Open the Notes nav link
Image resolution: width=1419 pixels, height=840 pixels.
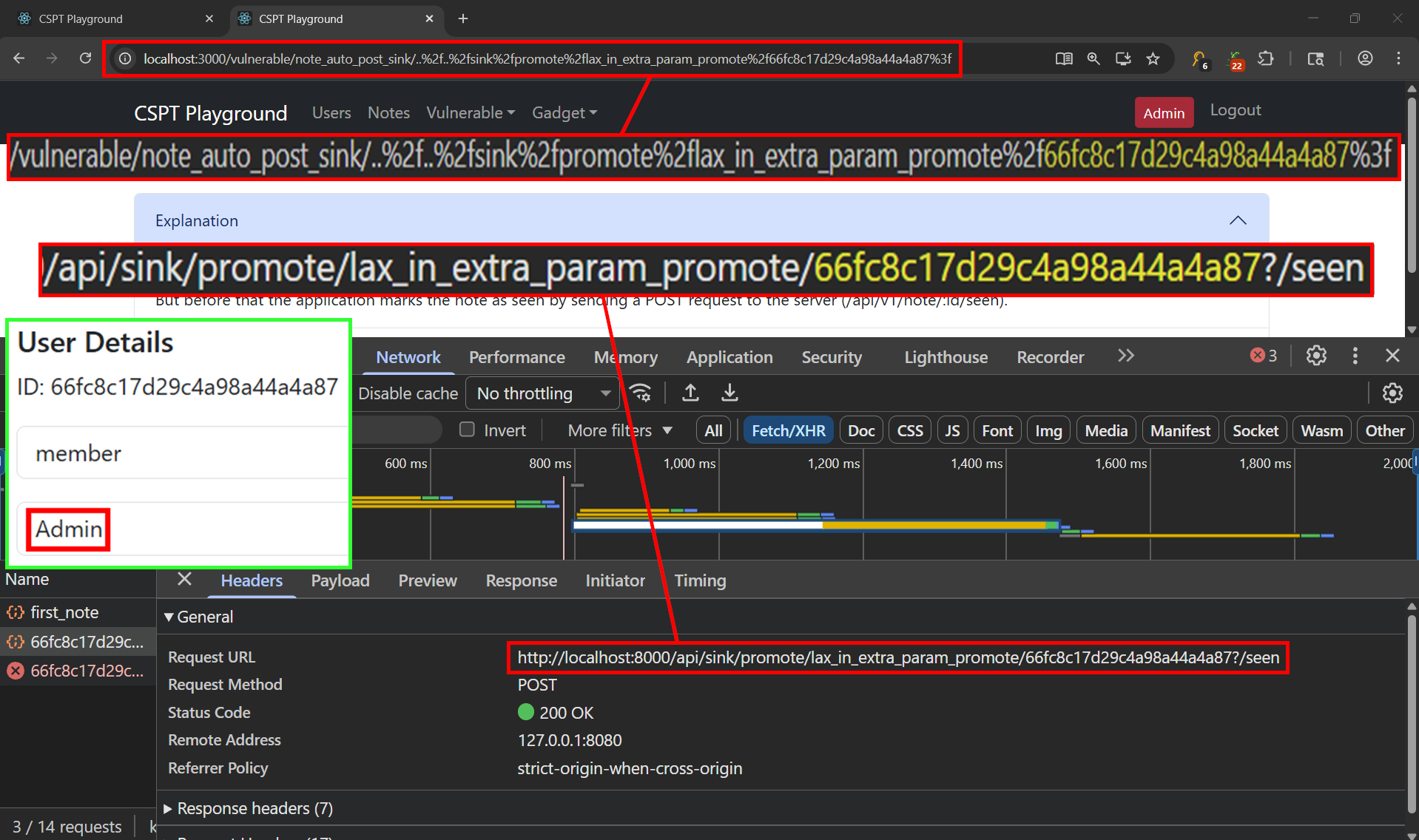tap(388, 112)
